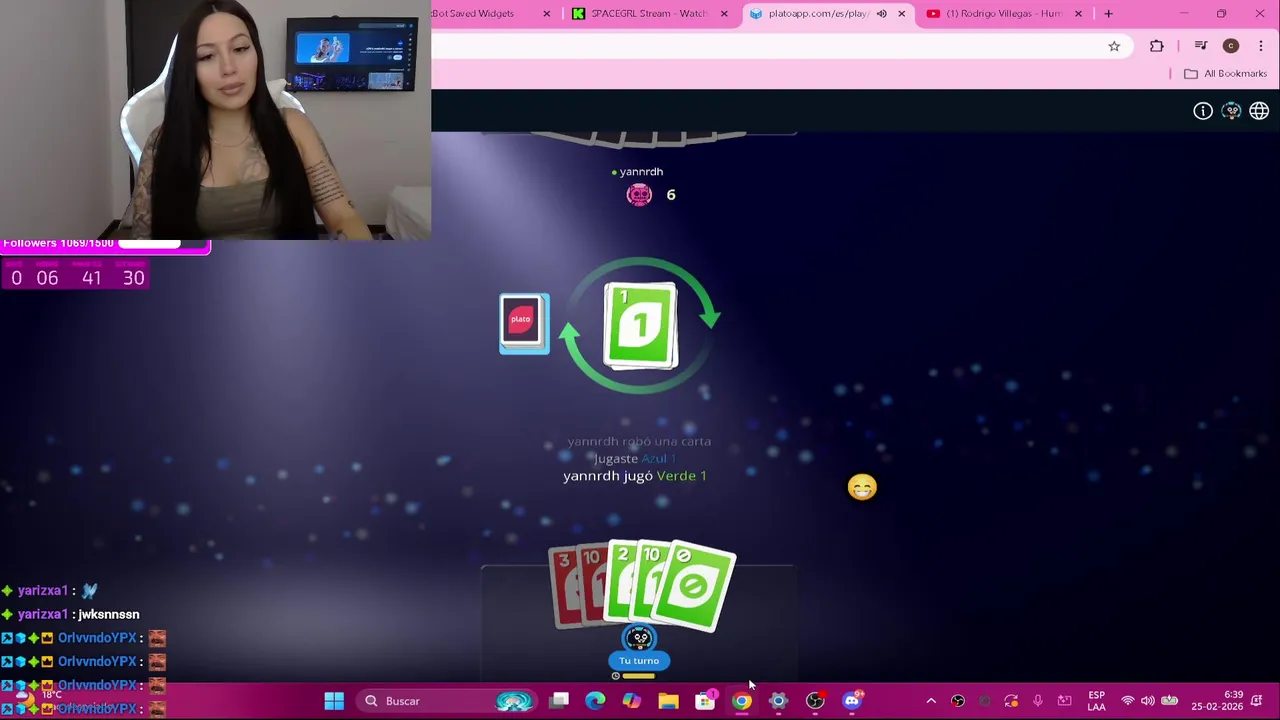Image resolution: width=1280 pixels, height=720 pixels.
Task: Click the 'yannrdh robó una carta' log line
Action: pos(639,441)
